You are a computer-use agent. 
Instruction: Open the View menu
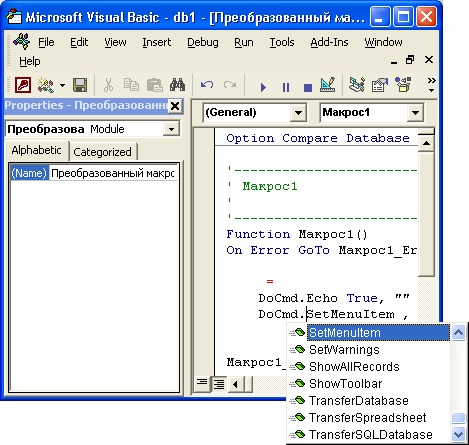115,42
